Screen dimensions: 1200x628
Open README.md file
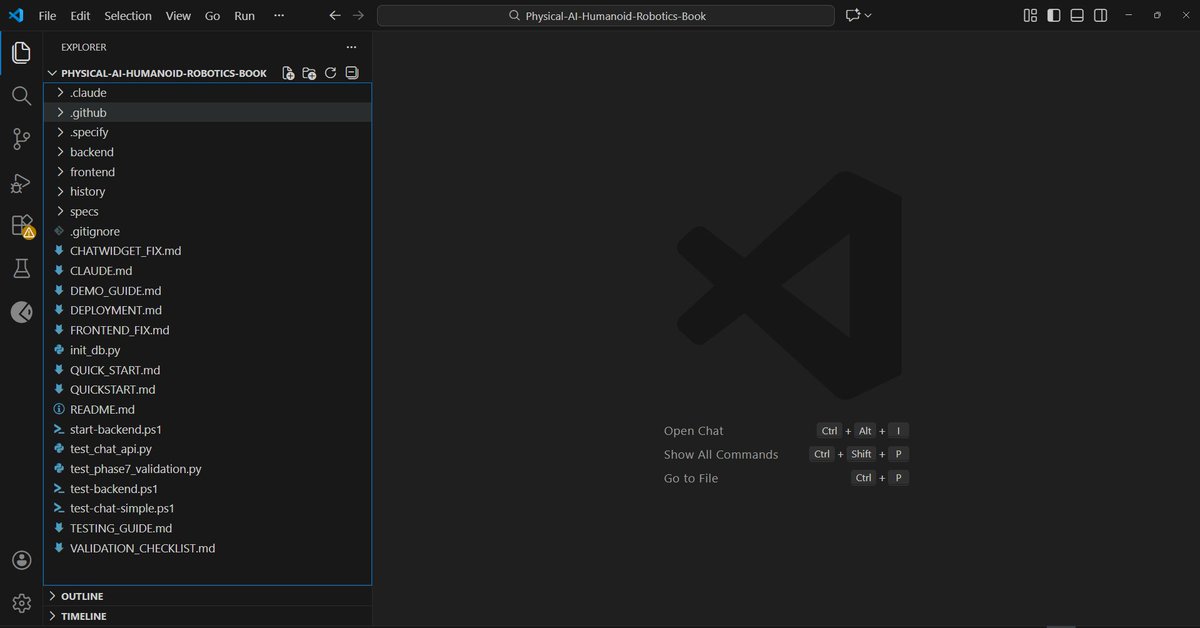[207, 409]
